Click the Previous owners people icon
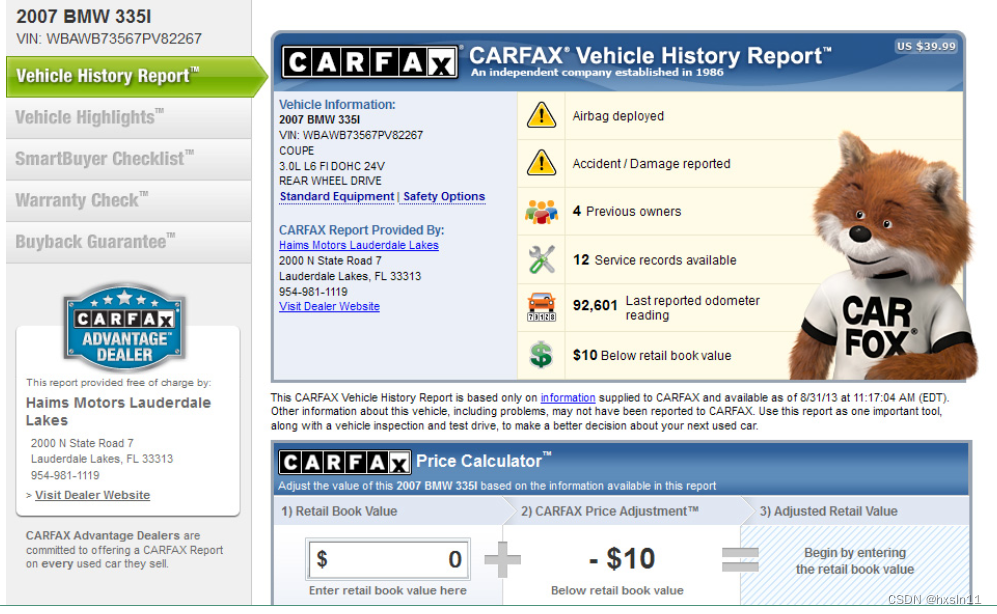The width and height of the screenshot is (997, 614). pyautogui.click(x=541, y=212)
